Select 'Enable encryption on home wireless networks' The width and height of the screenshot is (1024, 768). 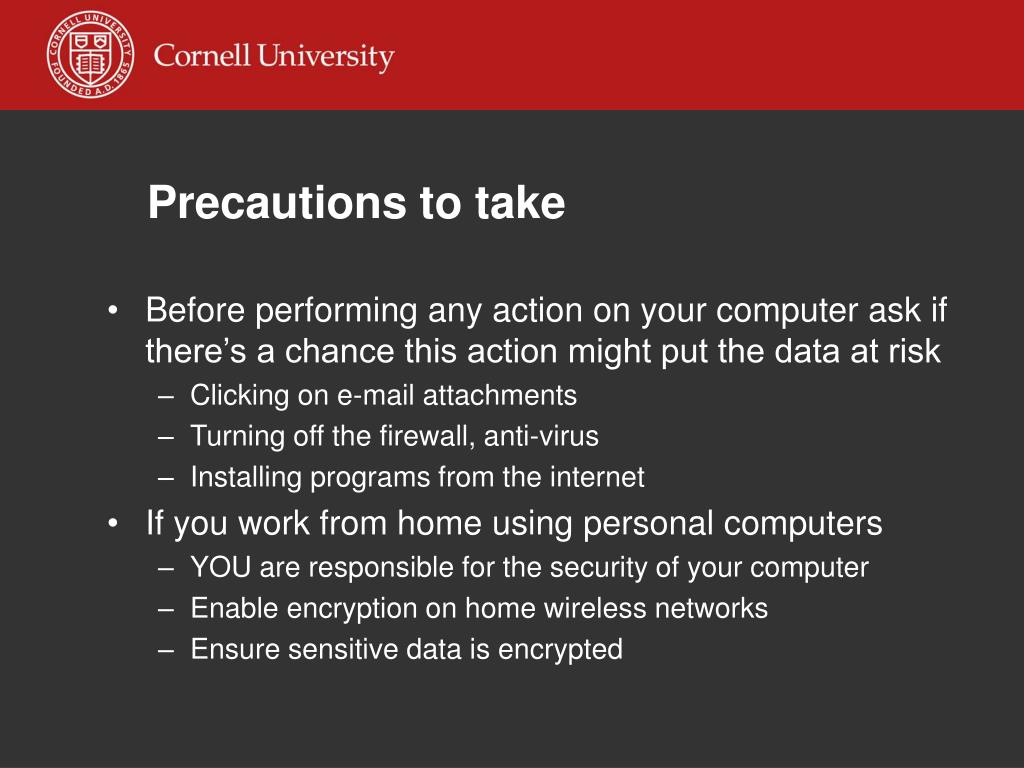[479, 609]
